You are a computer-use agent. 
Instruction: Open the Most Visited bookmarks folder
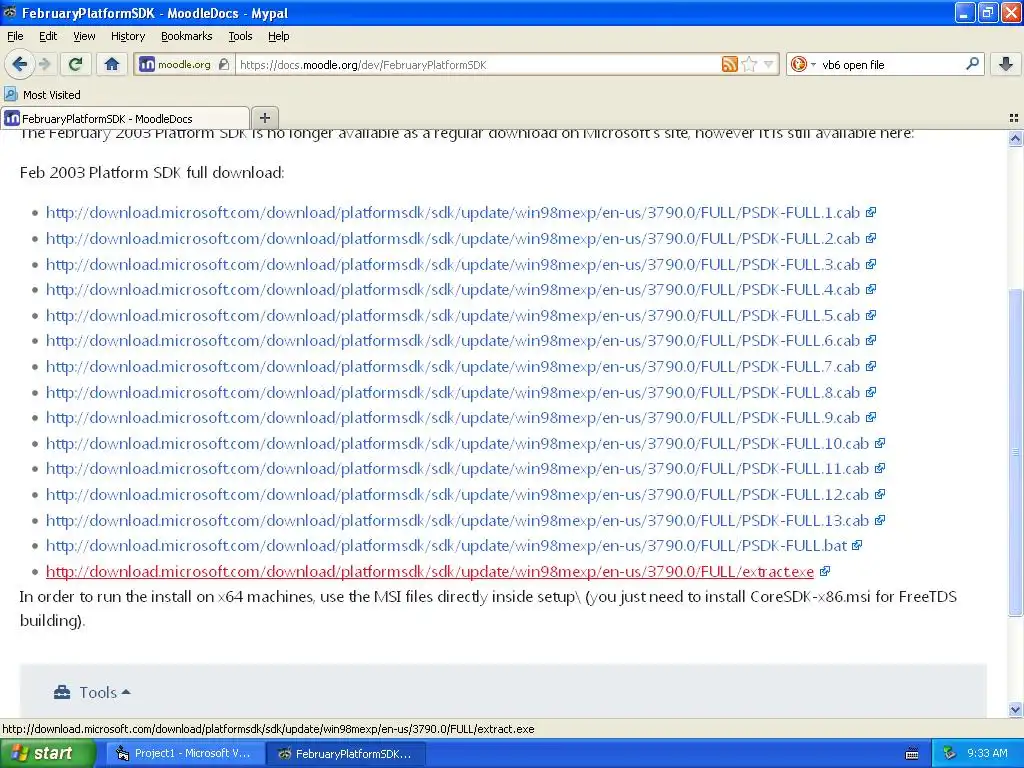coord(42,95)
